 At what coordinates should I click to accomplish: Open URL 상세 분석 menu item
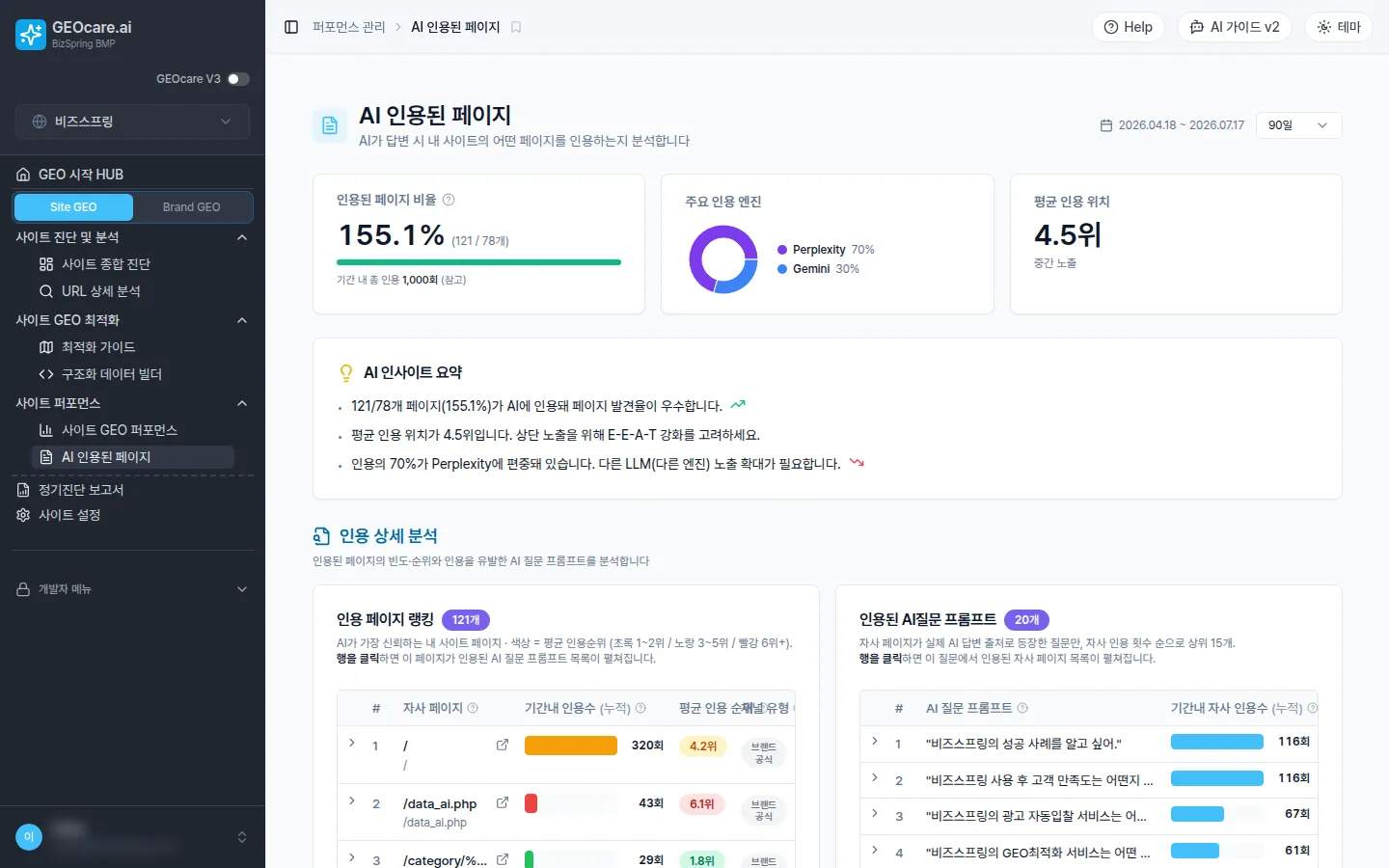132,291
